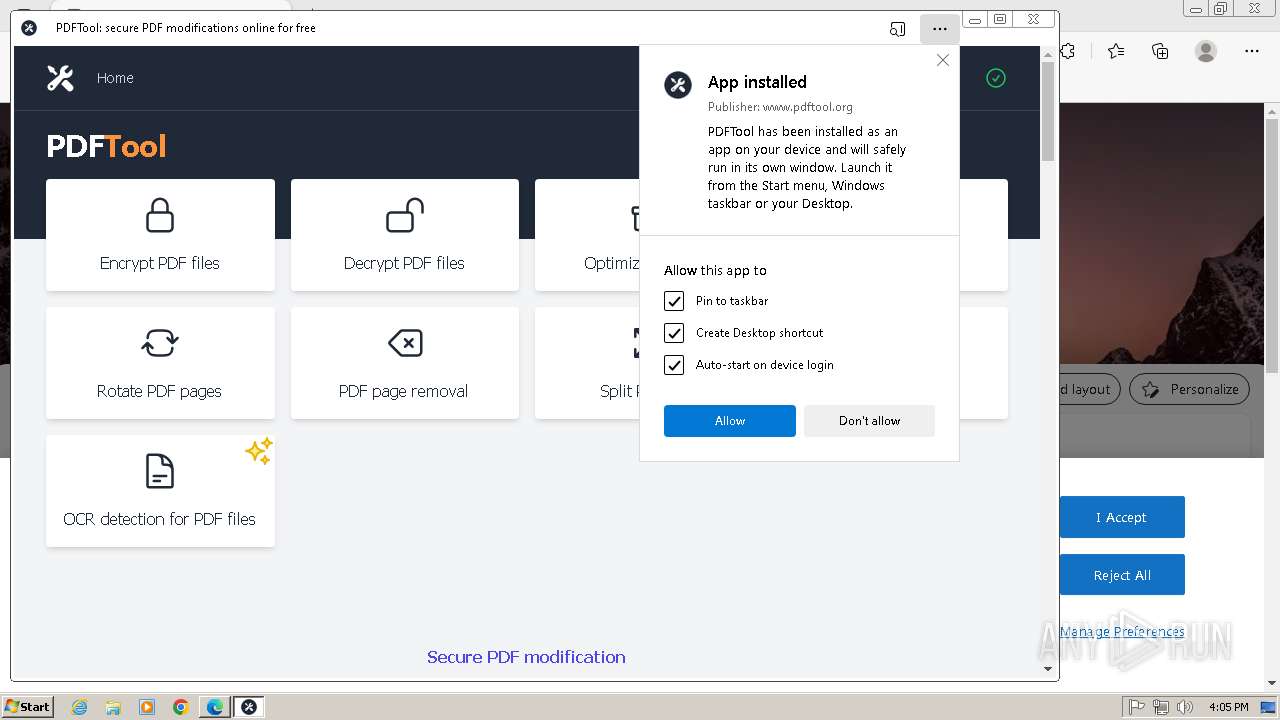Viewport: 1280px width, 720px height.
Task: Open Edge Settings and more menu
Action: coord(1252,51)
